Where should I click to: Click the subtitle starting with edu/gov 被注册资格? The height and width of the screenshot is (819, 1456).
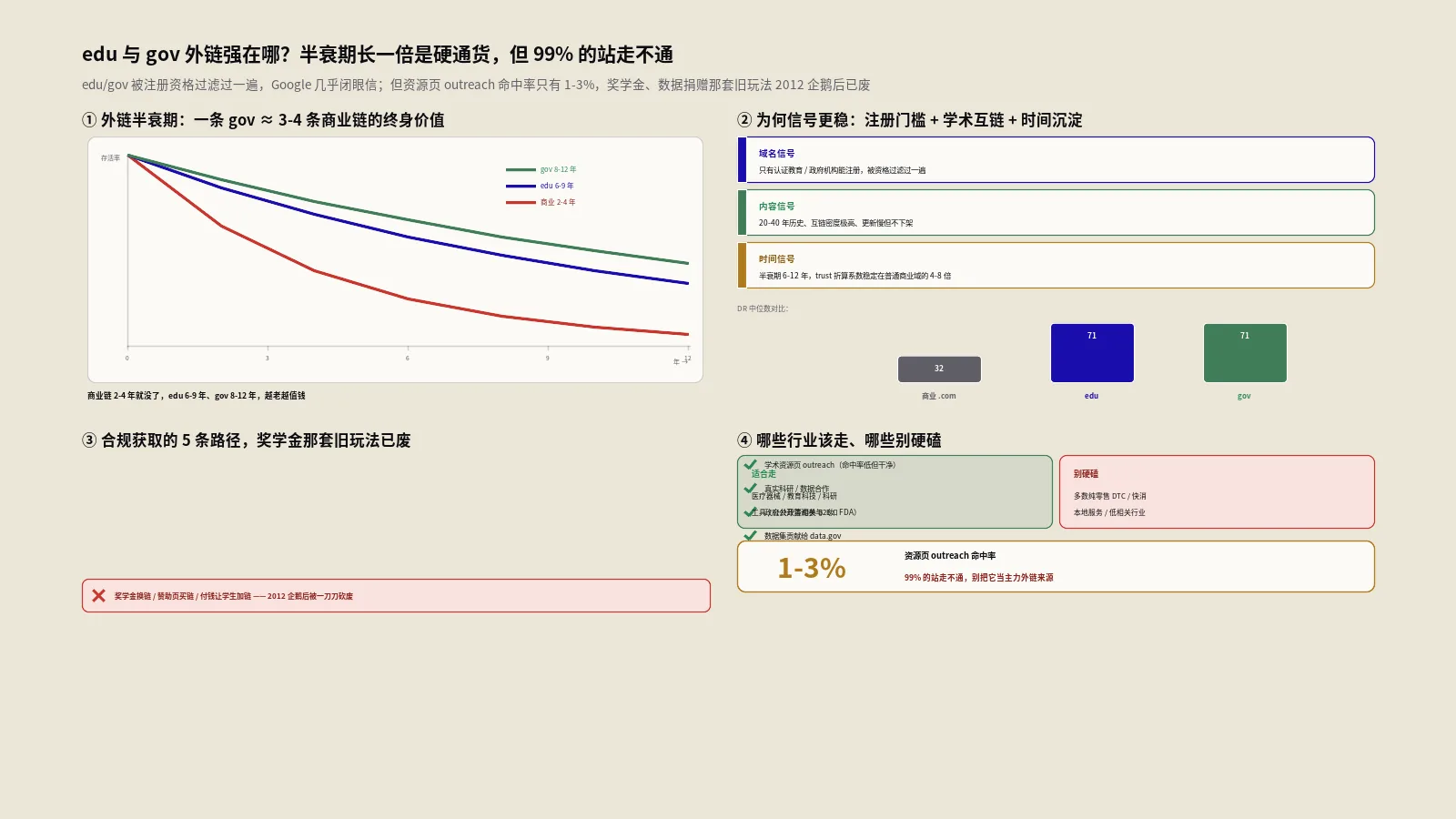(x=476, y=85)
